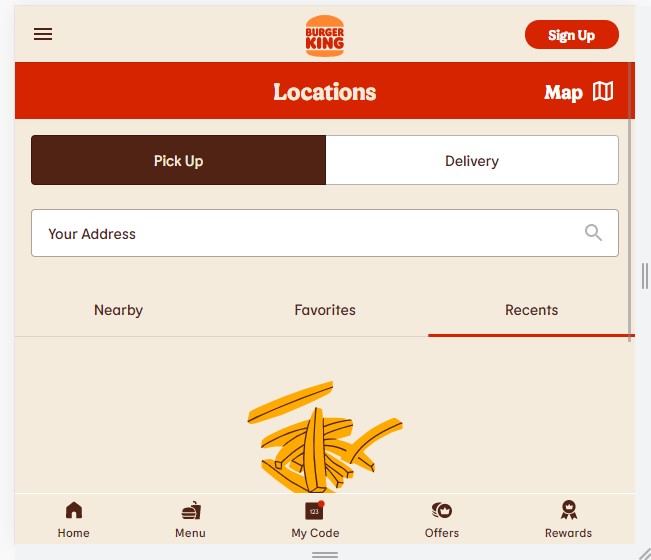Click the search magnifier icon
The image size is (651, 560).
point(593,232)
